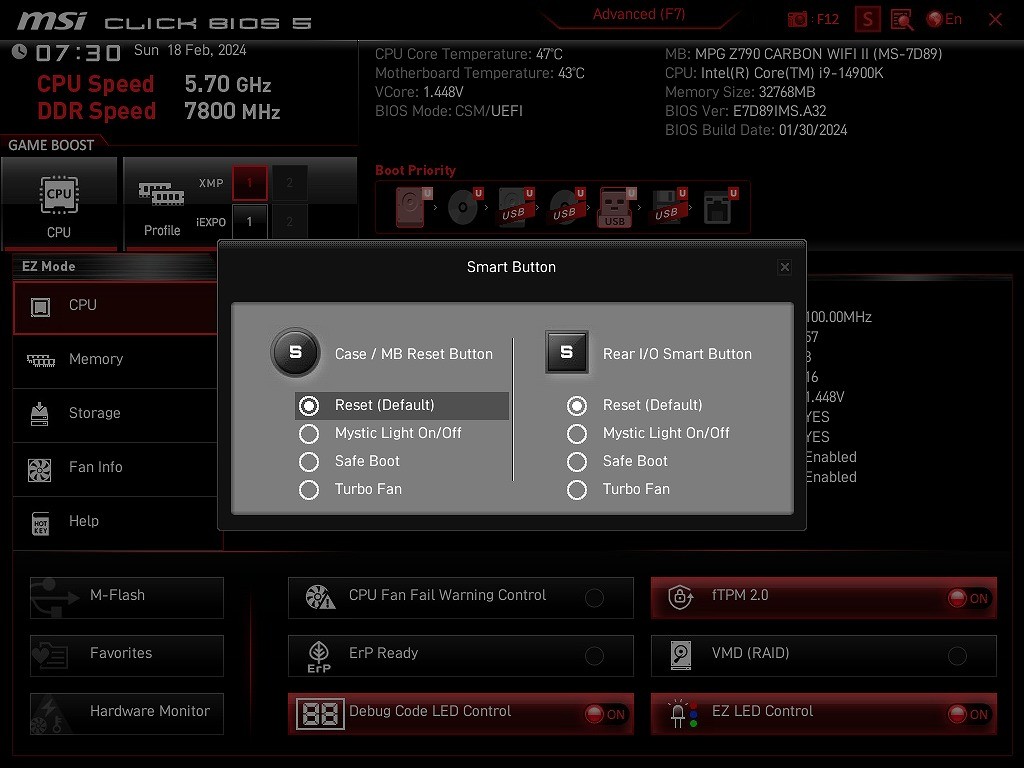Click the round Case/MB Reset Button S icon
This screenshot has height=768, width=1024.
295,353
